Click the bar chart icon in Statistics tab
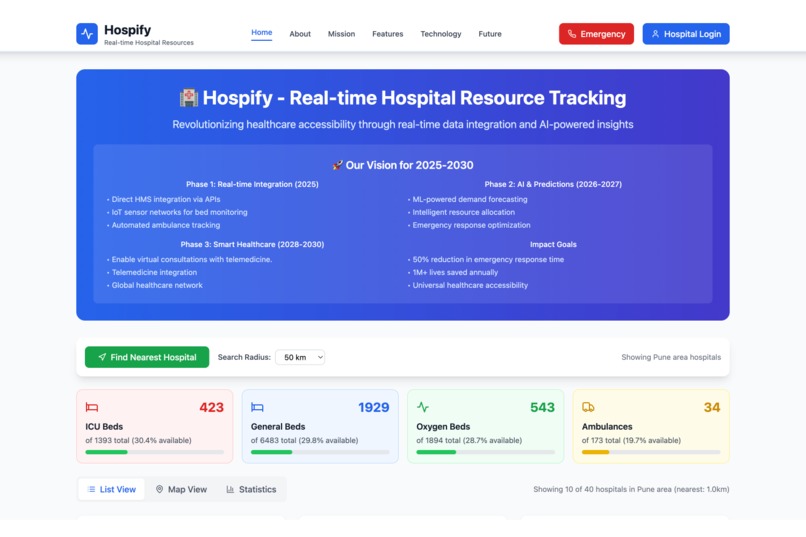806x537 pixels. tap(230, 489)
